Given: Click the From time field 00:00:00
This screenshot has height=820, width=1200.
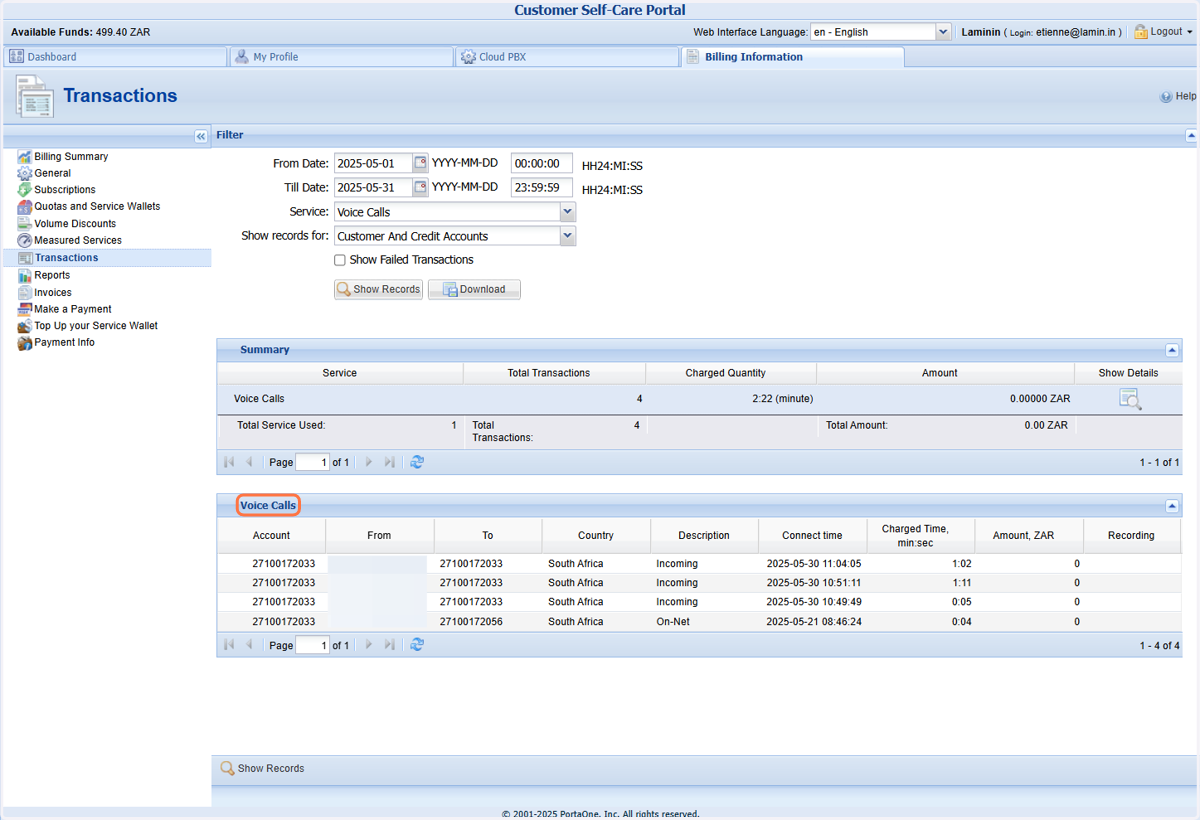Looking at the screenshot, I should coord(542,163).
